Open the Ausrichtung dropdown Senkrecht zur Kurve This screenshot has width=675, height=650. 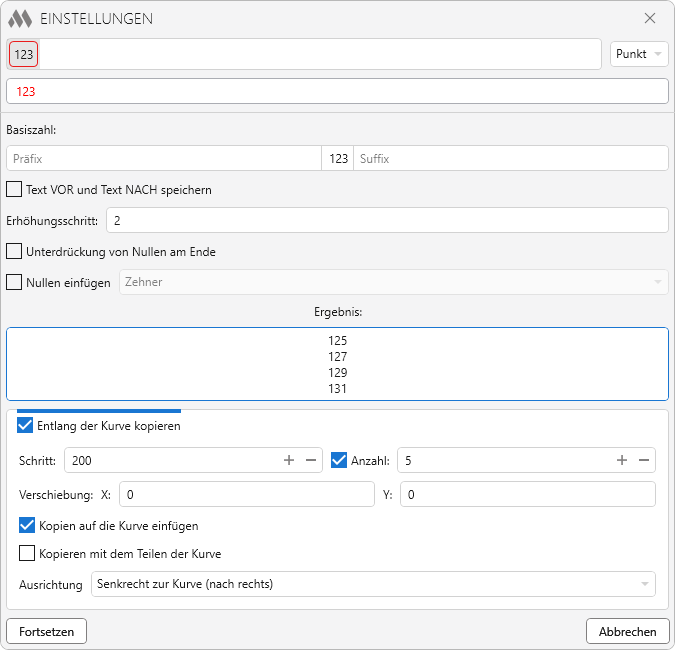tap(372, 584)
